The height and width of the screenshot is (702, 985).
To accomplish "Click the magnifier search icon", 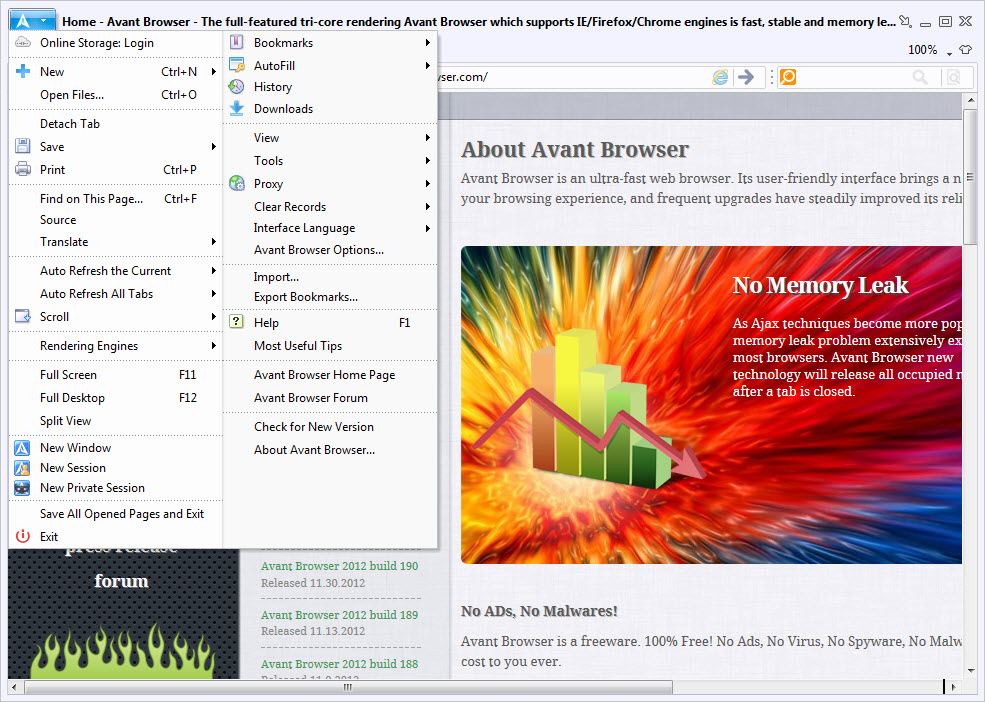I will click(x=920, y=77).
